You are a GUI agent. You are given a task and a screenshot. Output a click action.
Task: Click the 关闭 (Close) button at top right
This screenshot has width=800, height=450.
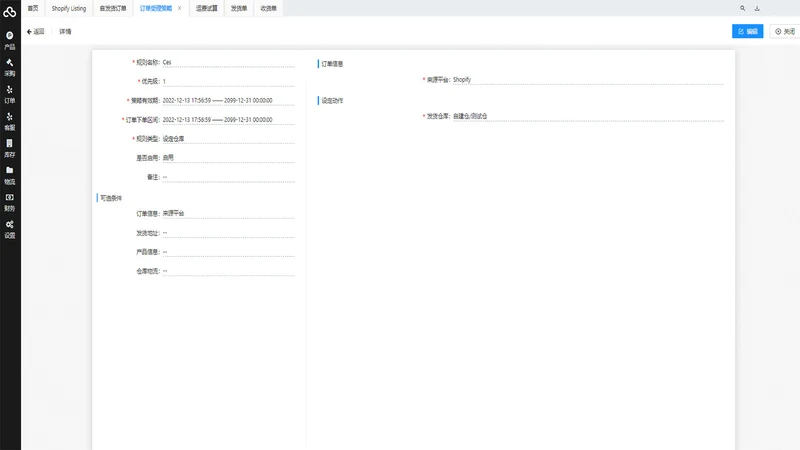tap(785, 31)
